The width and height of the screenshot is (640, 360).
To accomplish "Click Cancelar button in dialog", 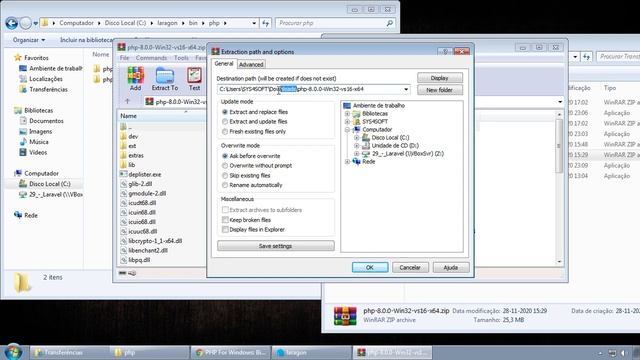I will (x=410, y=267).
